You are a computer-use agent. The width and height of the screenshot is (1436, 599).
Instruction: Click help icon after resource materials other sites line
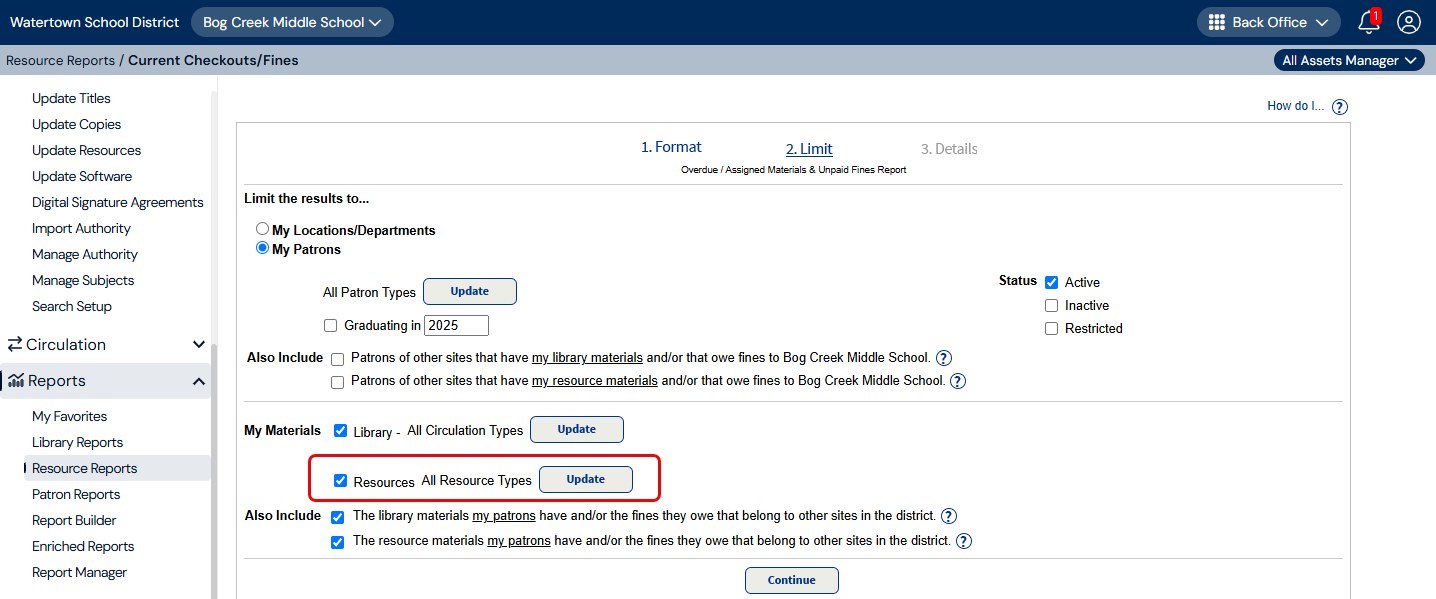964,541
